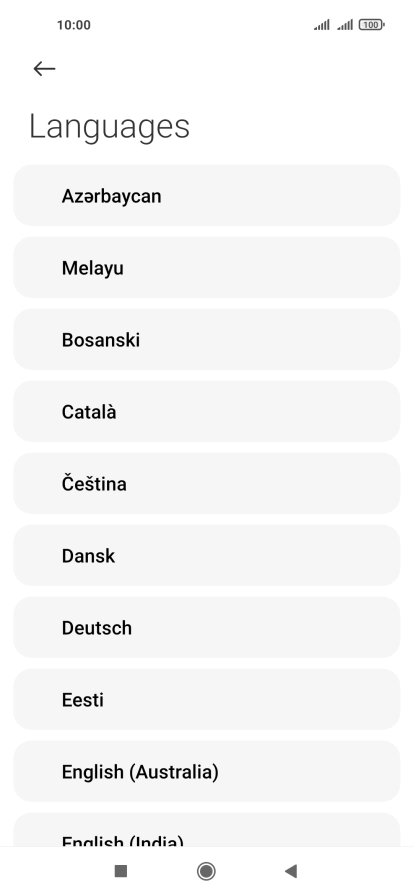The height and width of the screenshot is (896, 413).
Task: Tap the back arrow icon
Action: [x=44, y=69]
